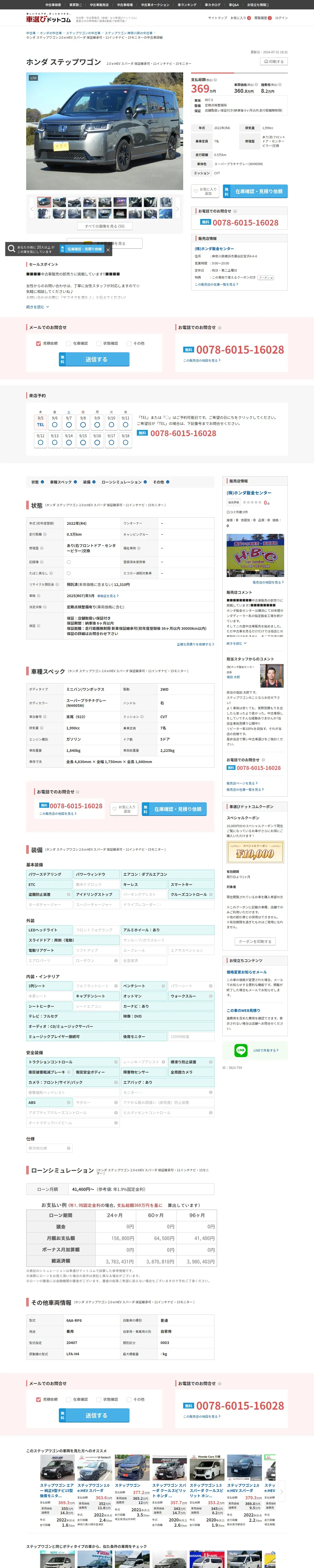
Task: Click クーポンを印刷する button
Action: click(255, 941)
